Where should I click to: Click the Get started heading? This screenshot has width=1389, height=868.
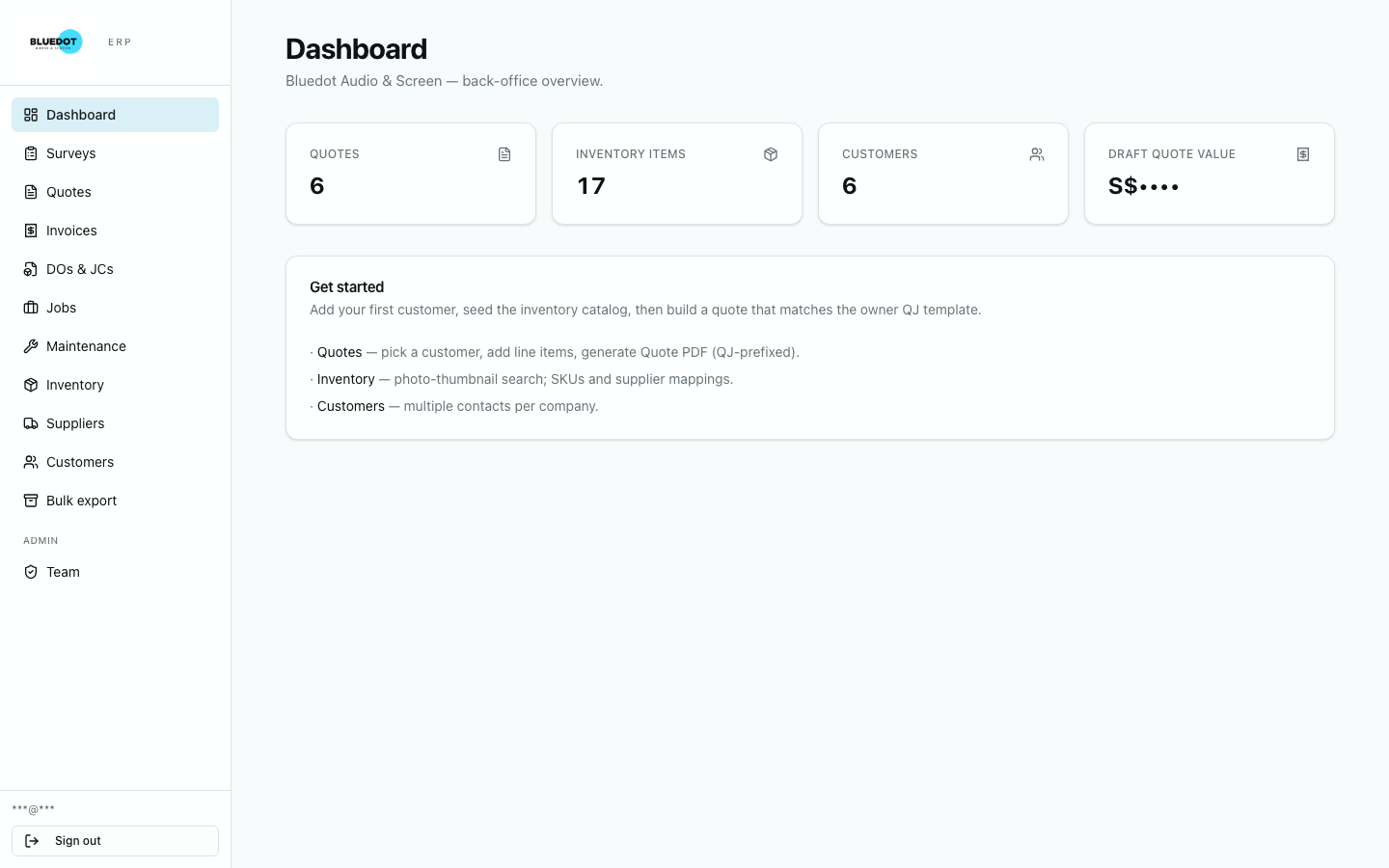pyautogui.click(x=346, y=287)
